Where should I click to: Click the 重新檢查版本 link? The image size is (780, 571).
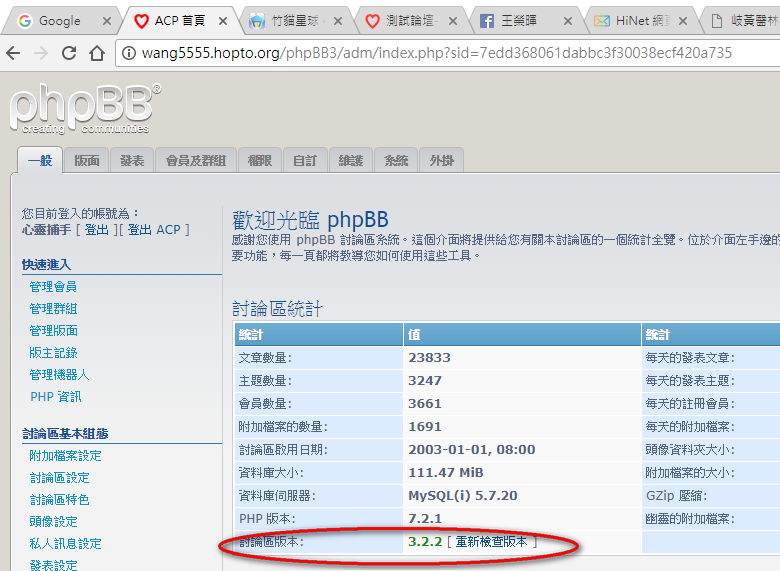pyautogui.click(x=491, y=541)
